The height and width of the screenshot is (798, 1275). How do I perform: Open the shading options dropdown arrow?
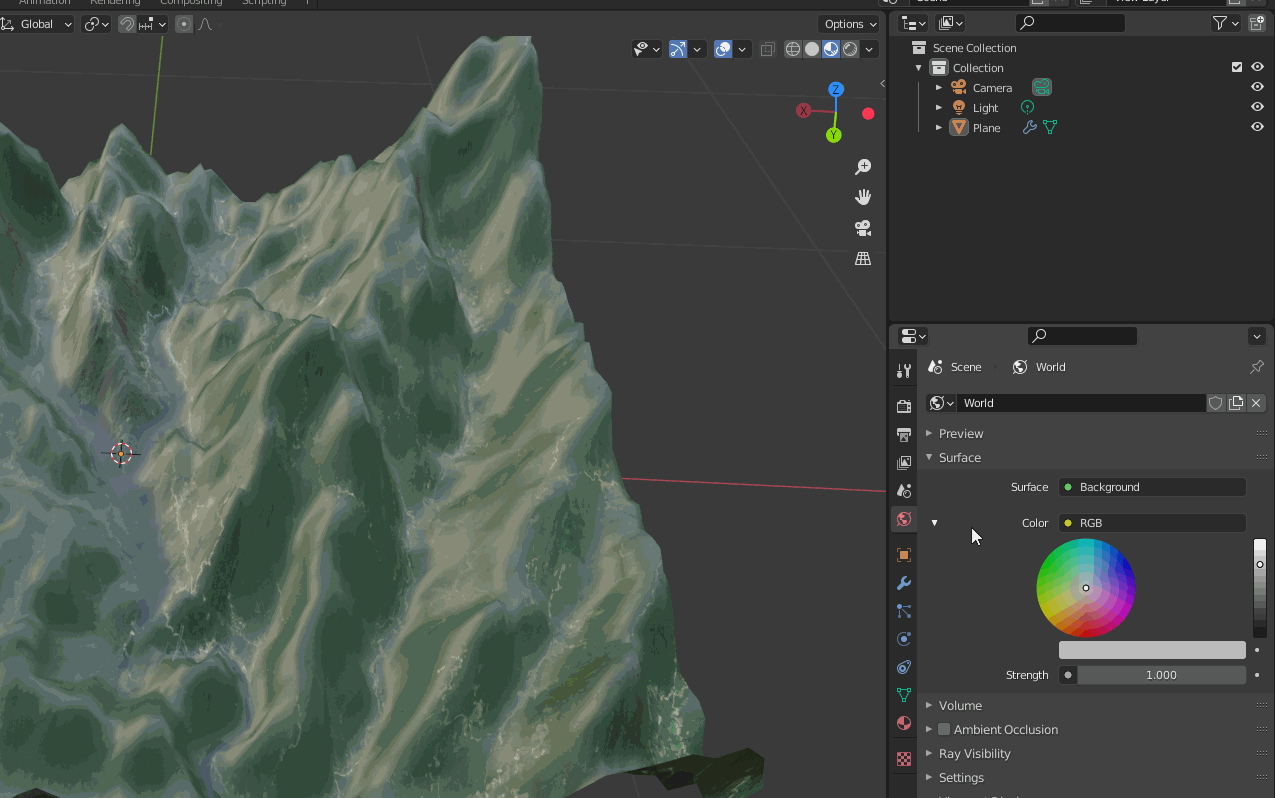870,49
